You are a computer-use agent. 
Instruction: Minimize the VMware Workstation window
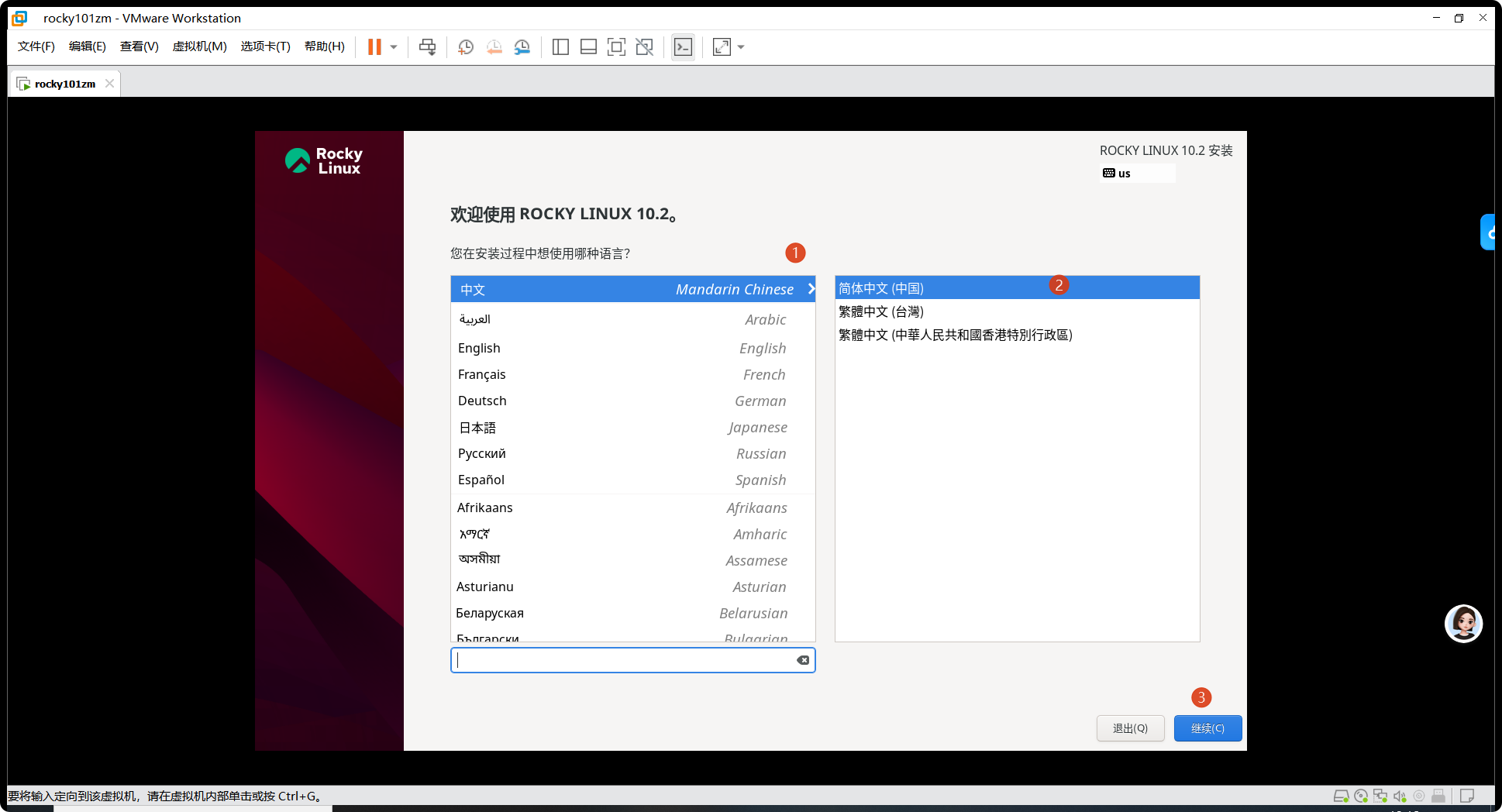tap(1436, 18)
